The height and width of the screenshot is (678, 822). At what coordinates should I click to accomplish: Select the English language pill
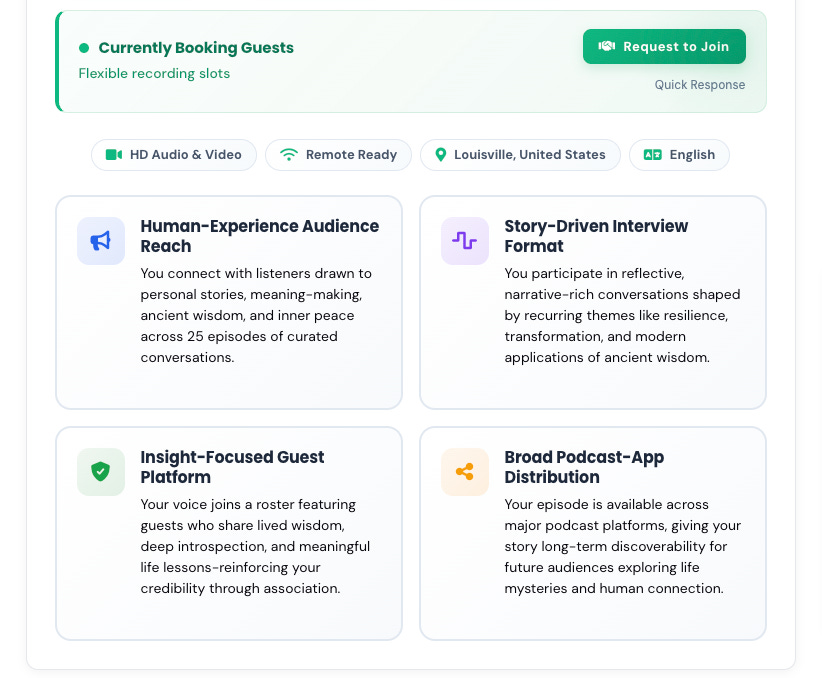pyautogui.click(x=679, y=155)
